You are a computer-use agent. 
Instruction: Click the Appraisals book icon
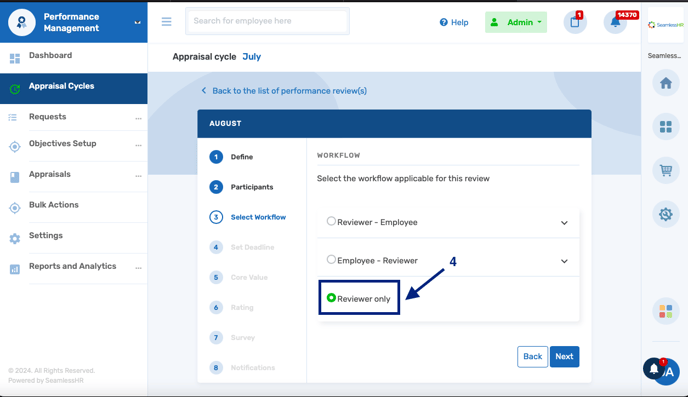[x=14, y=177]
